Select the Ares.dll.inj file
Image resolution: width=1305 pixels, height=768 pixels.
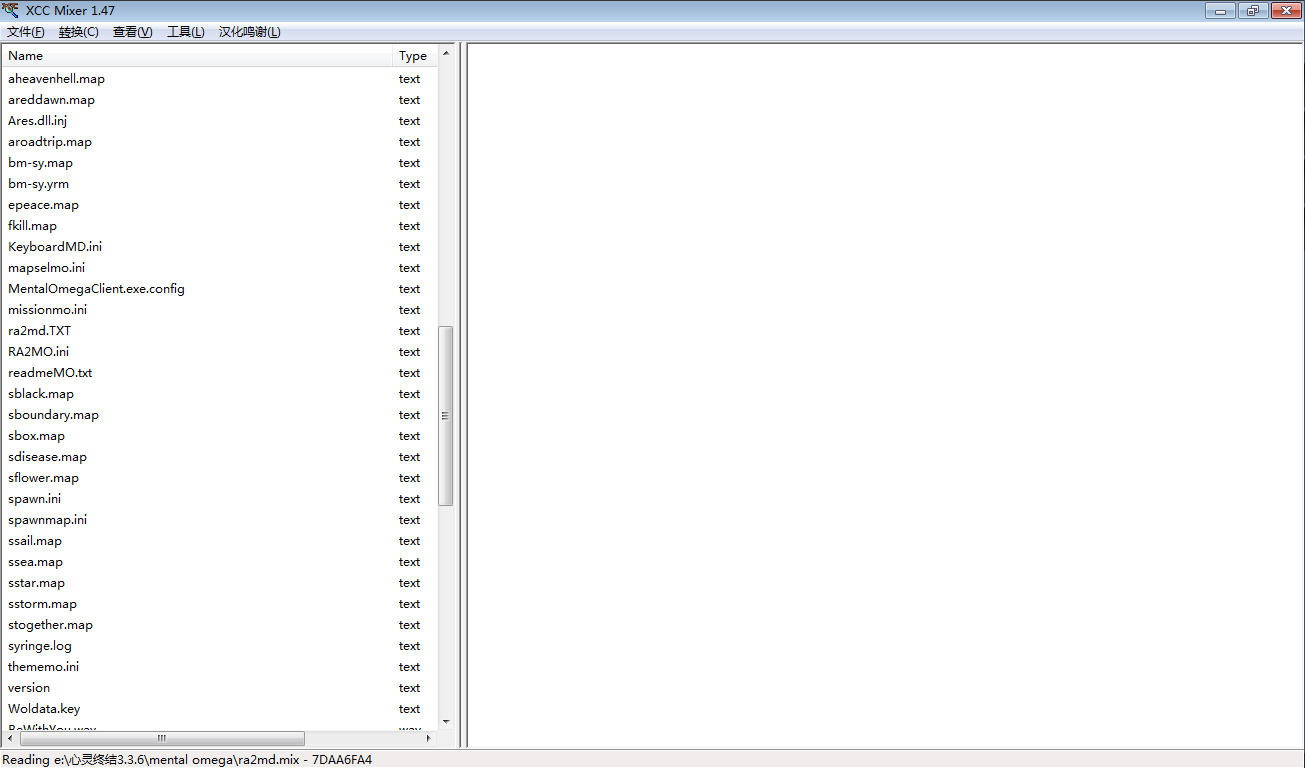pos(37,121)
